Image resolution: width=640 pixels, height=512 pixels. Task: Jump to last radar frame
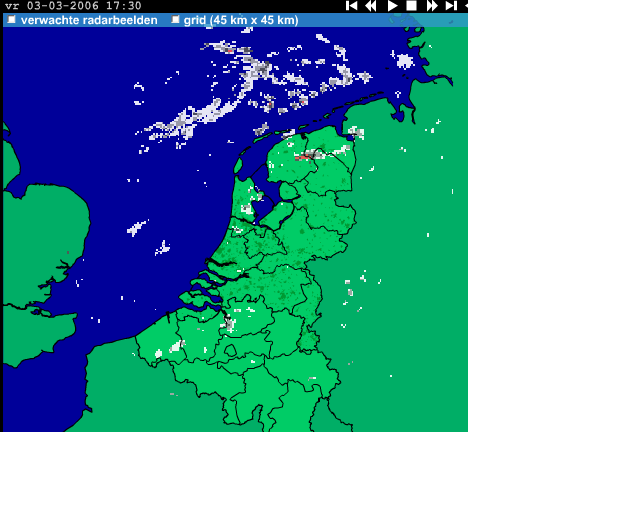451,6
